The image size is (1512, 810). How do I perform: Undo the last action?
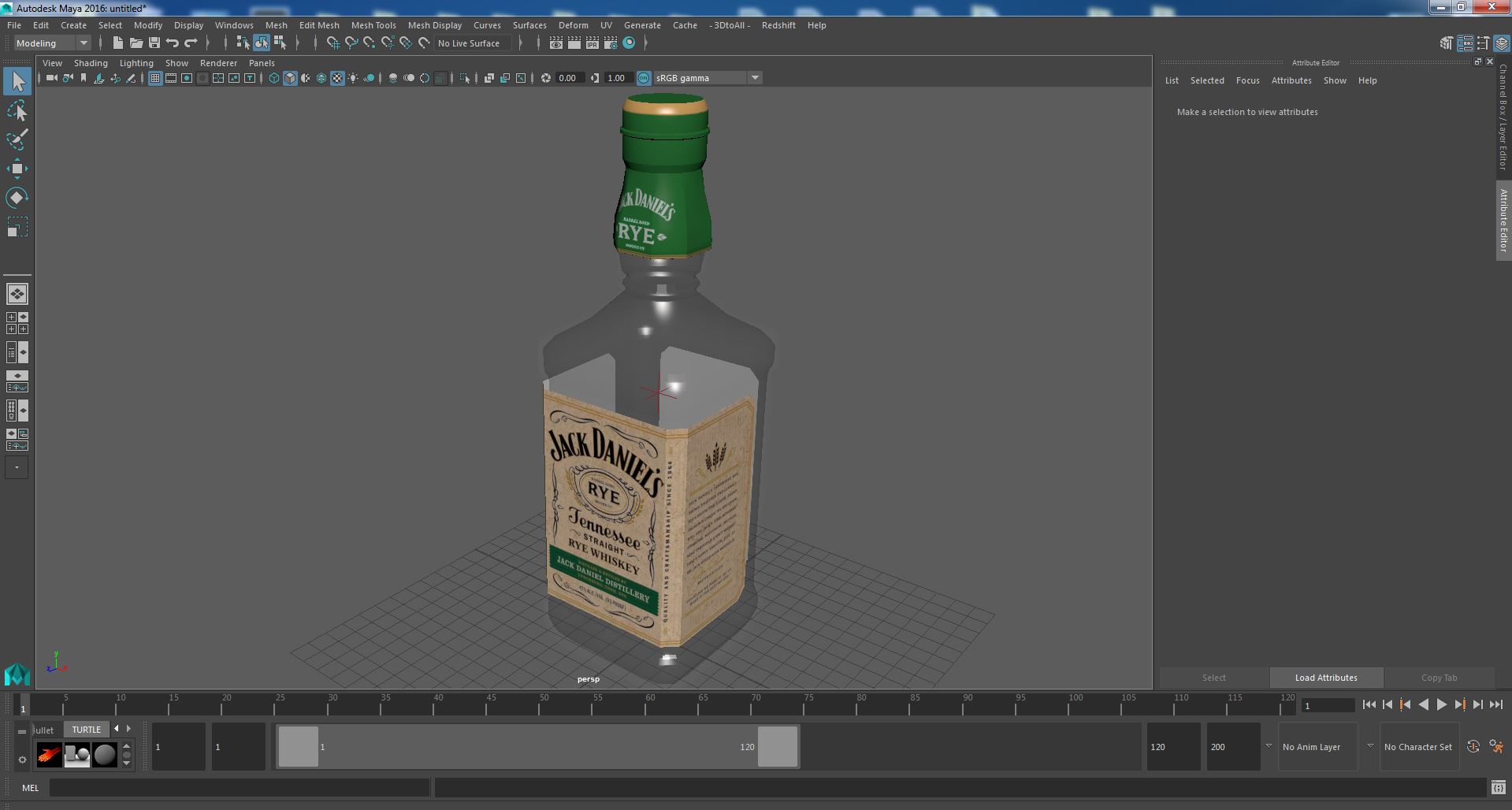(x=173, y=43)
